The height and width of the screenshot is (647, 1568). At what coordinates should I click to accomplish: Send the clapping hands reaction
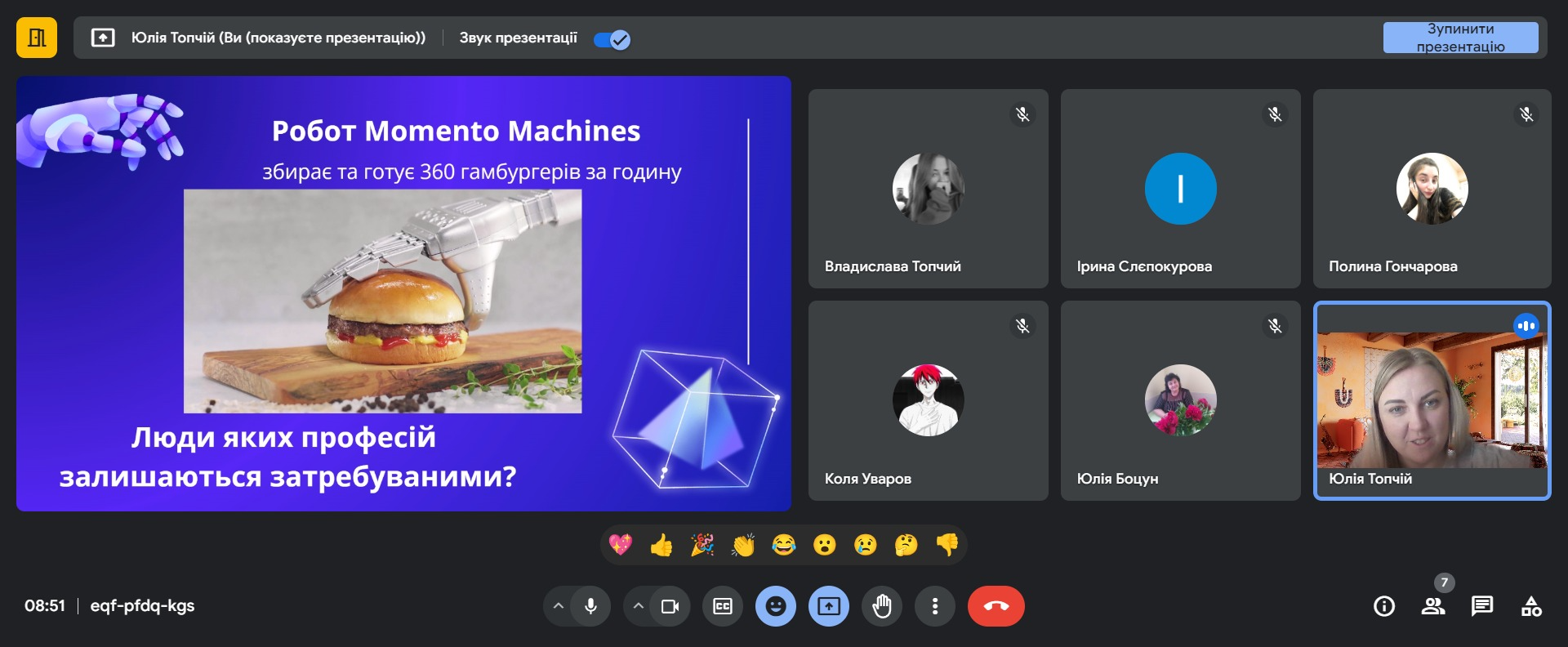743,545
